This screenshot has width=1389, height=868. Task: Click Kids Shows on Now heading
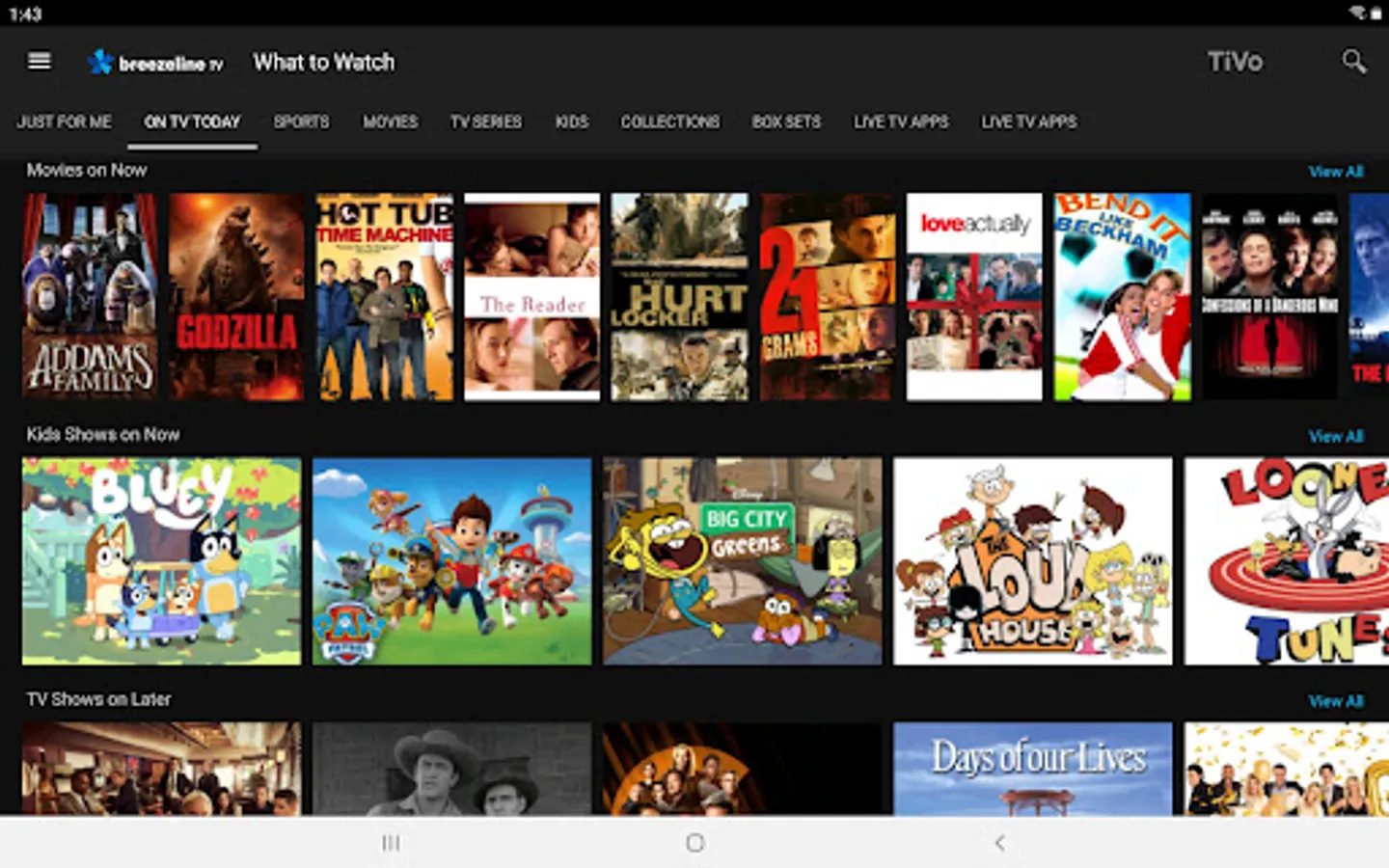click(102, 434)
